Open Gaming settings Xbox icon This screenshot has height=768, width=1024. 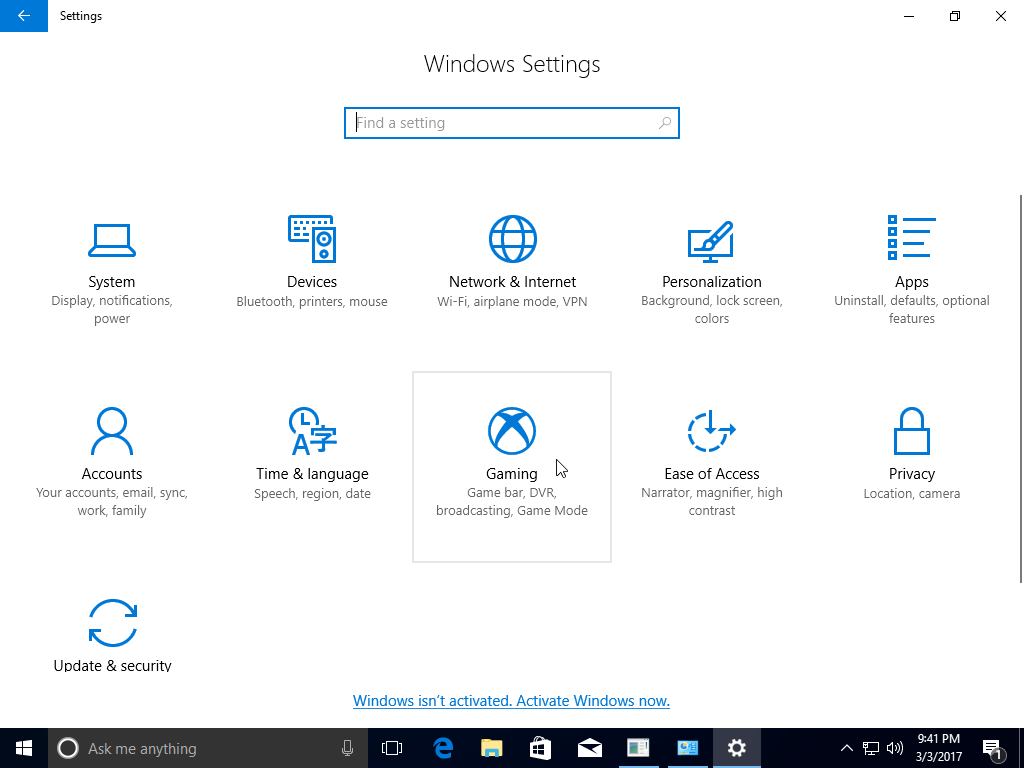tap(512, 431)
